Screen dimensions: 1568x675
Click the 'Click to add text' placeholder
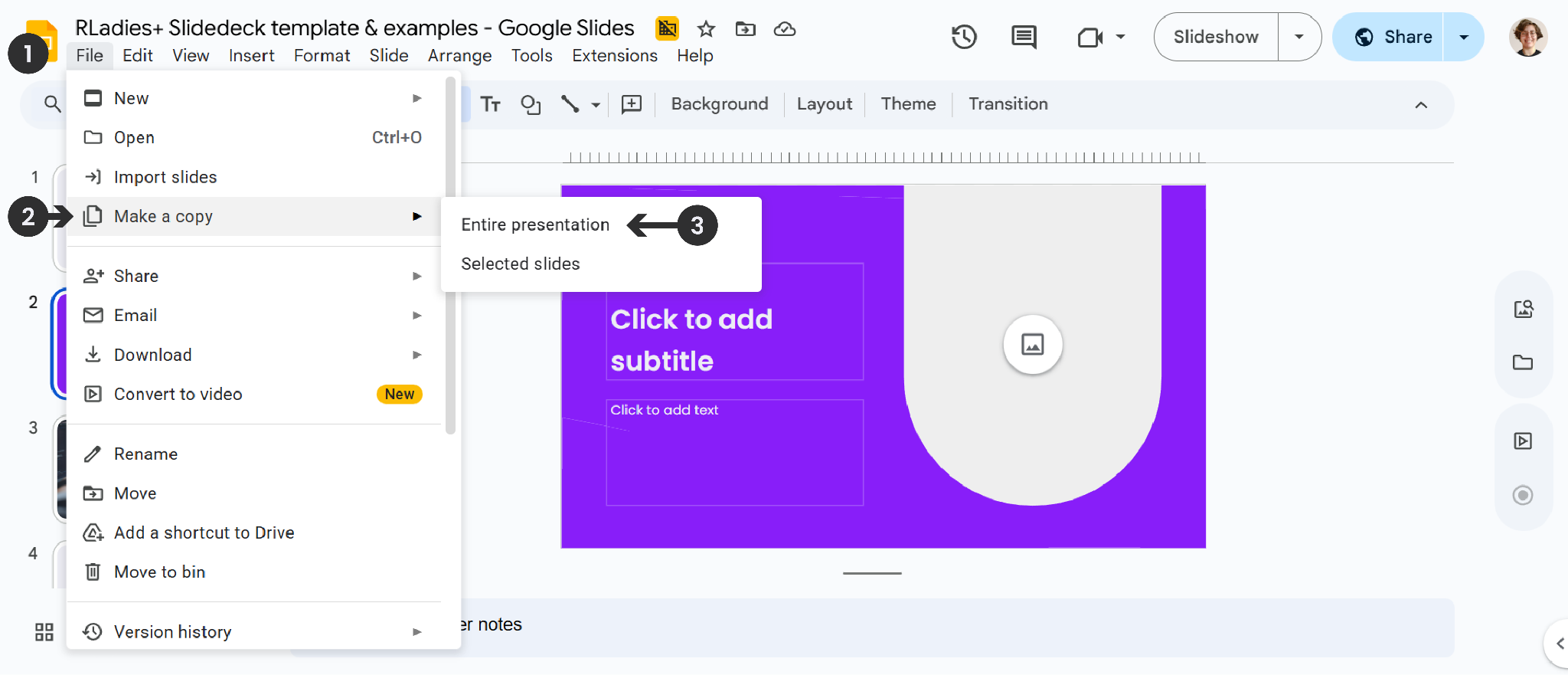[735, 452]
